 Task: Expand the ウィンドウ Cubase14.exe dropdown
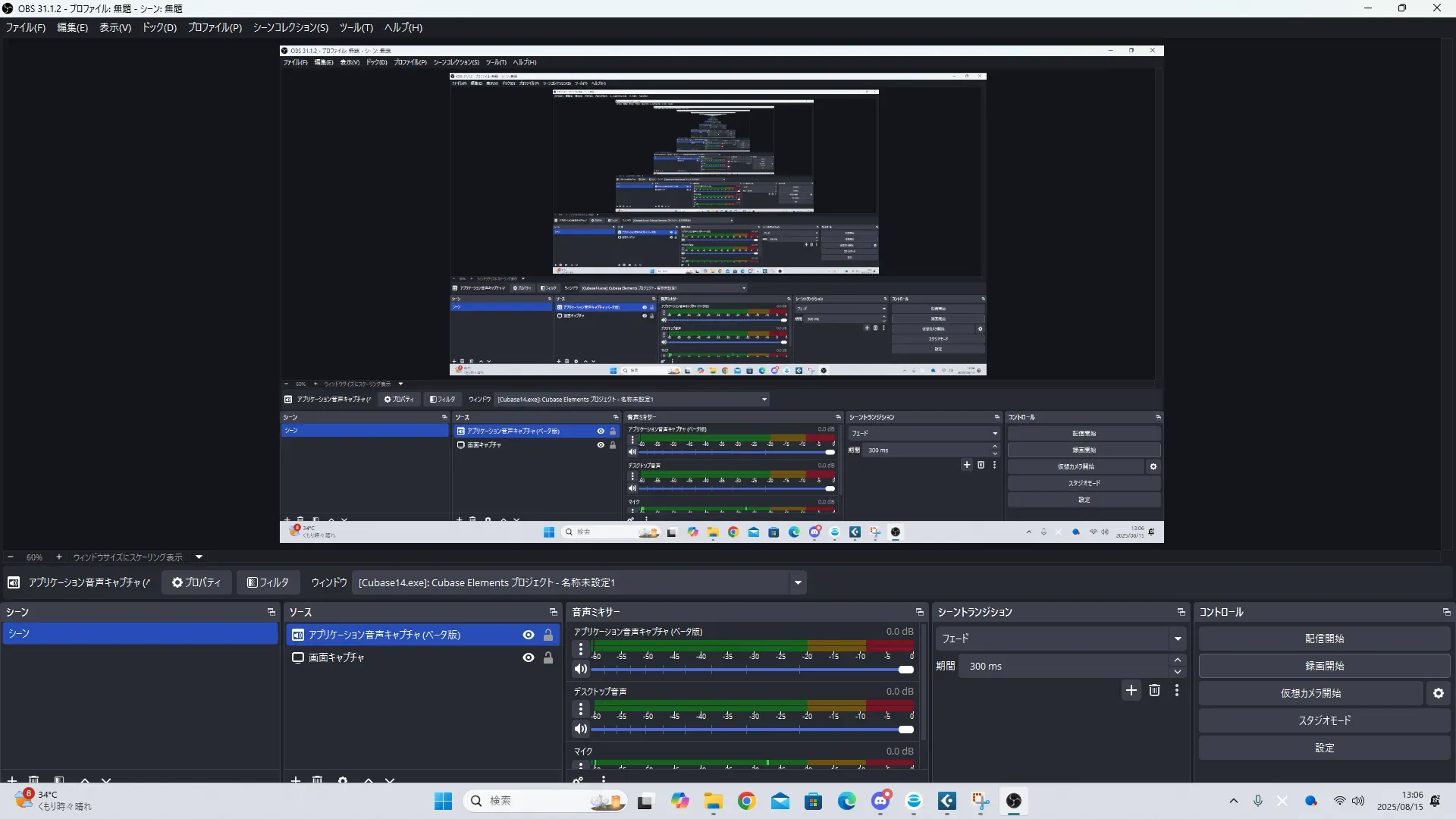pyautogui.click(x=798, y=582)
